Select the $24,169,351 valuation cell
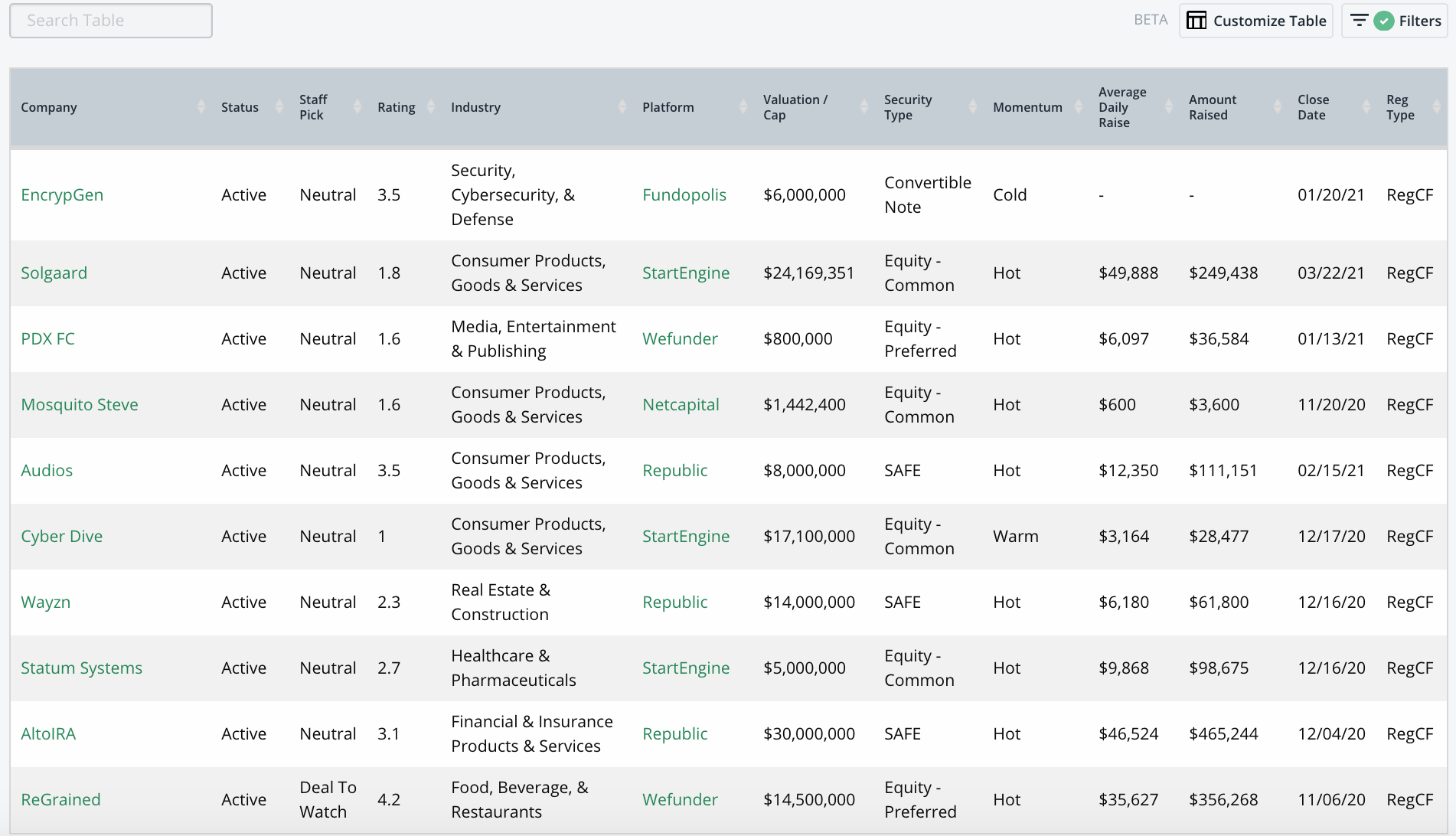 point(808,273)
